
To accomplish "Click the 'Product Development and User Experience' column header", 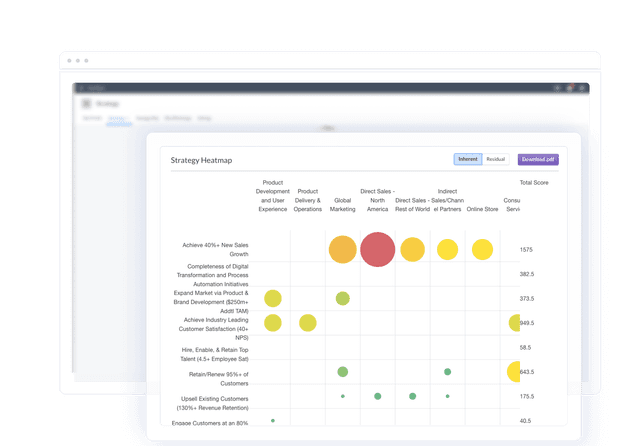I will [273, 196].
